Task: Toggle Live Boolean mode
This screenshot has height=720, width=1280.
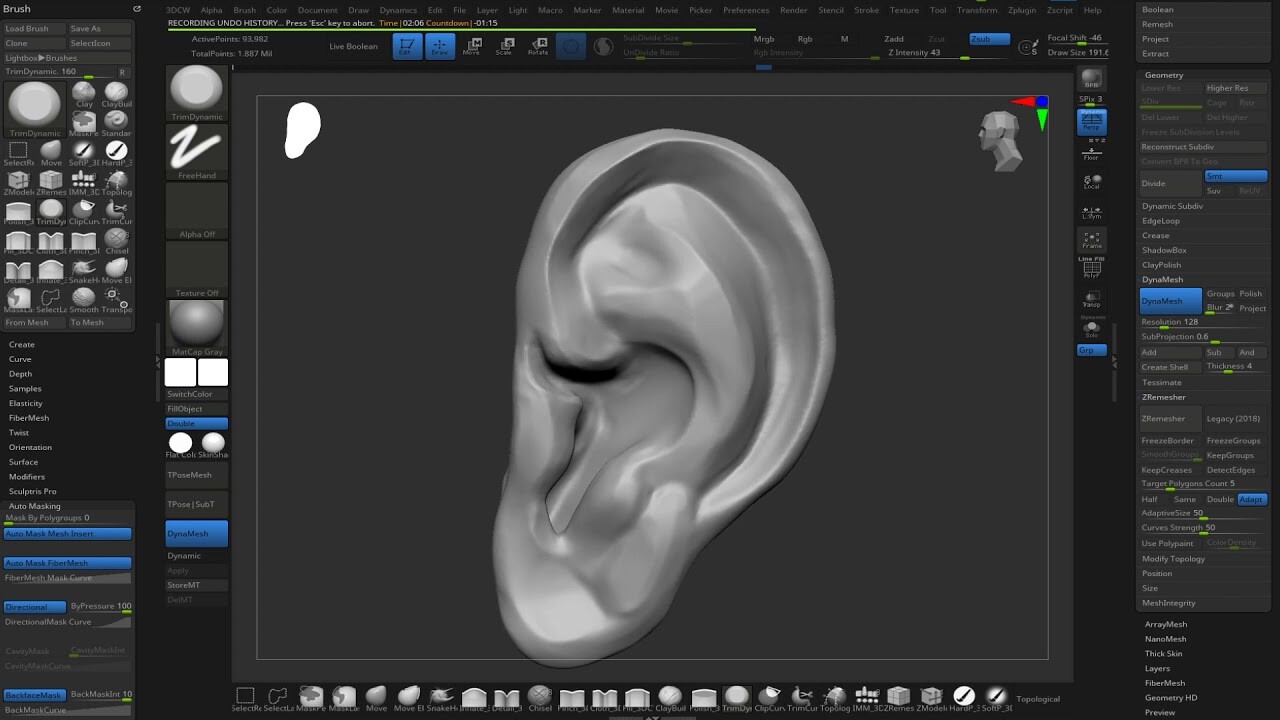Action: [x=352, y=46]
